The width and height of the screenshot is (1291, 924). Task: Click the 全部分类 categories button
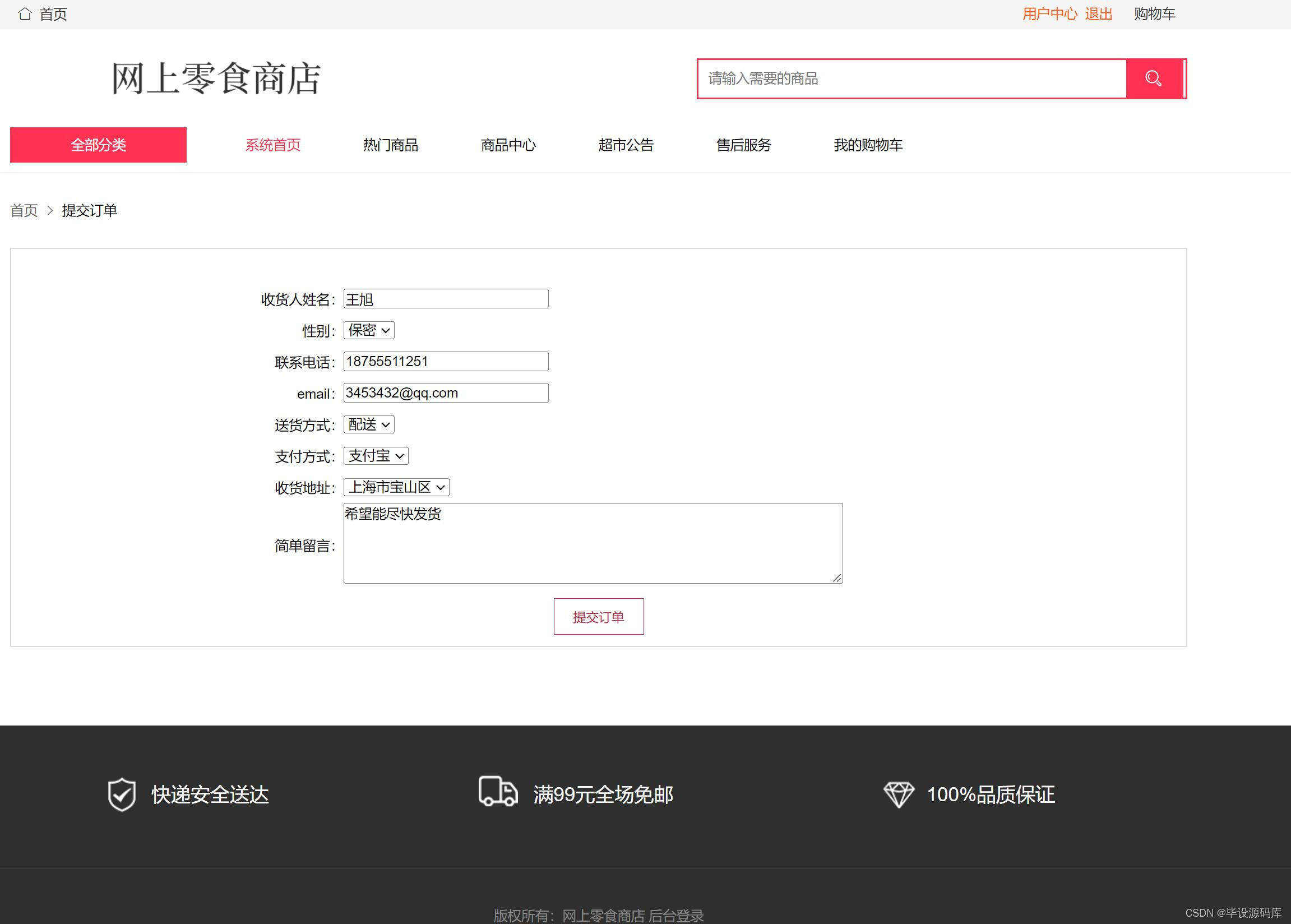[98, 145]
